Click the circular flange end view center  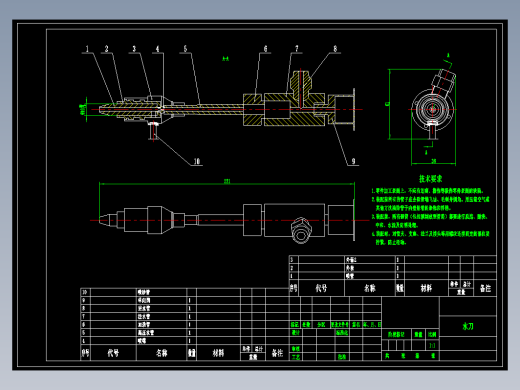tap(433, 109)
